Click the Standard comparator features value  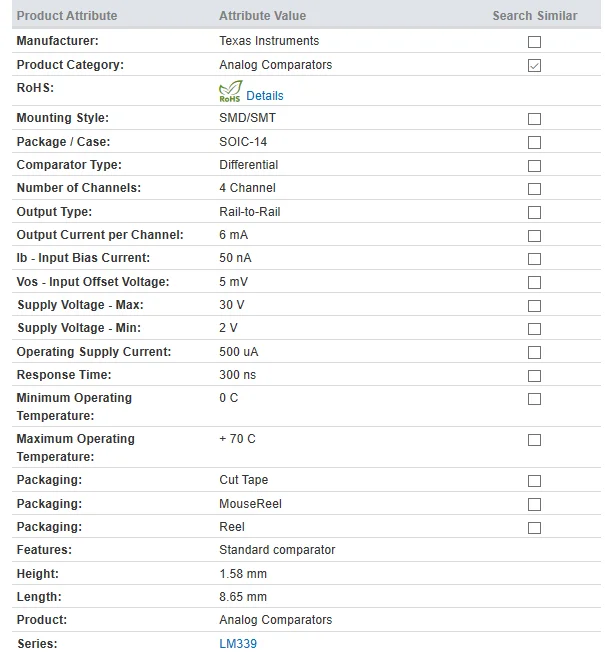[277, 550]
